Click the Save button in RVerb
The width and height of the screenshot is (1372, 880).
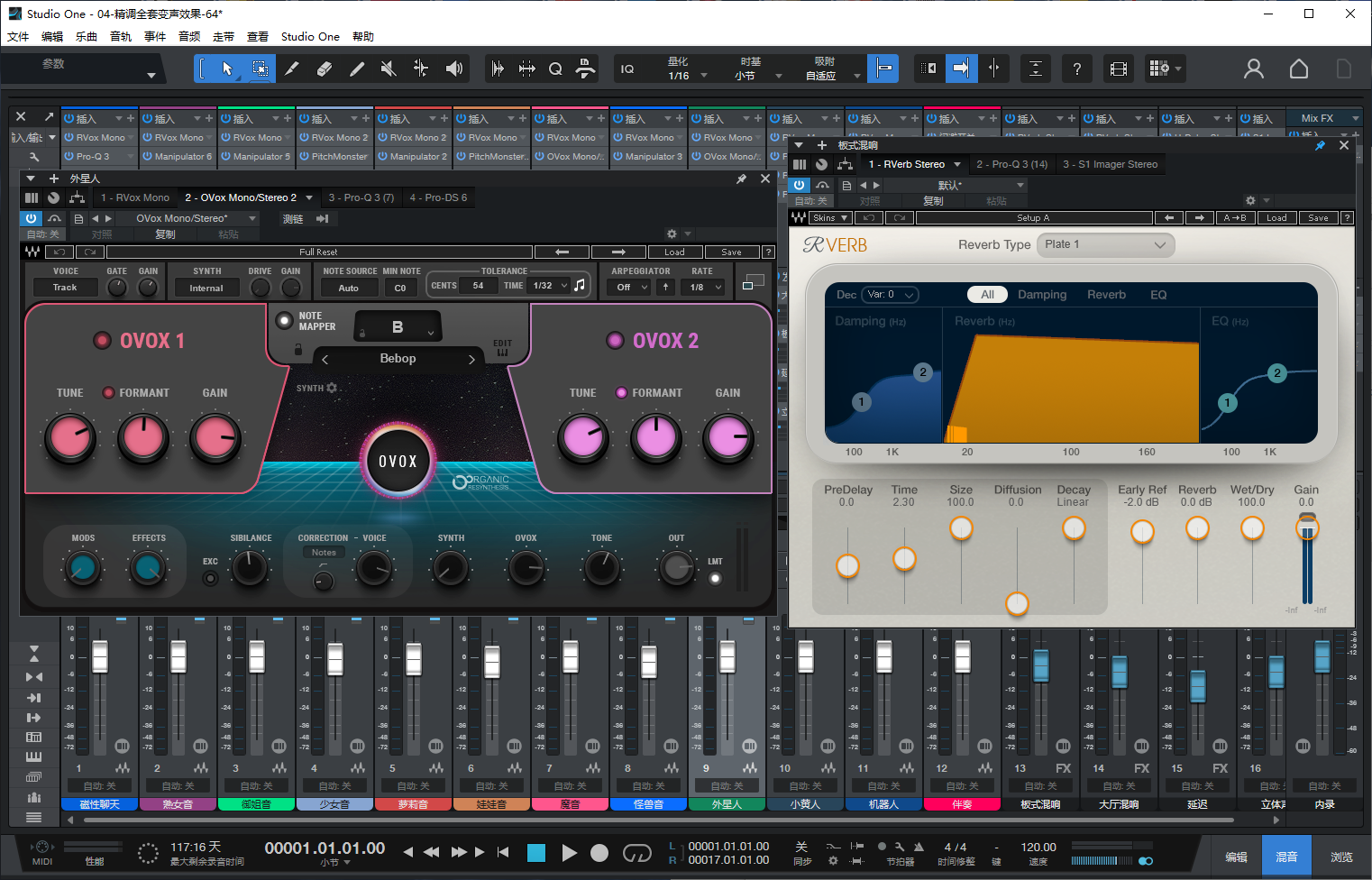[1317, 217]
